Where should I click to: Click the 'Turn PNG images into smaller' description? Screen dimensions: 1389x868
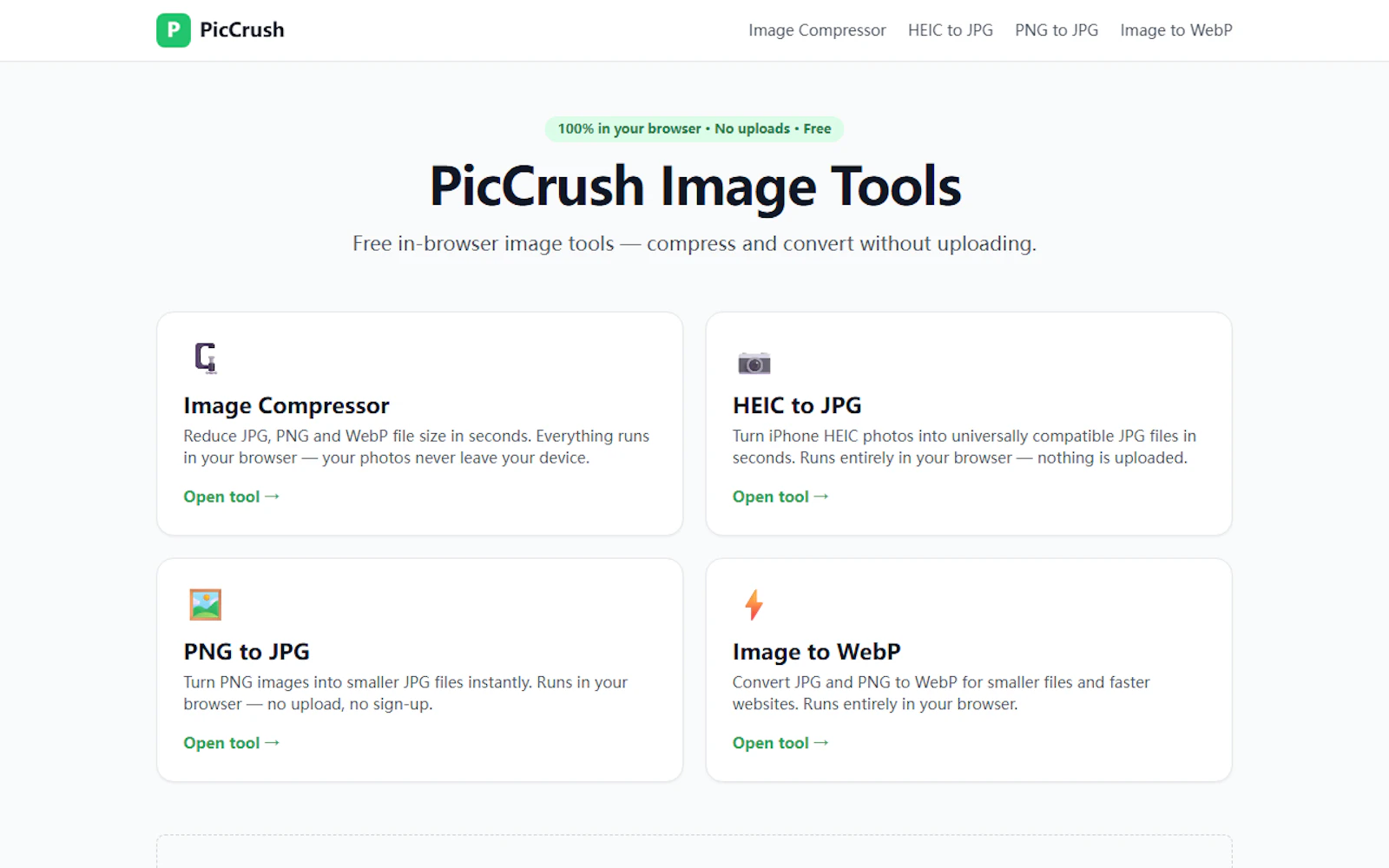point(405,694)
